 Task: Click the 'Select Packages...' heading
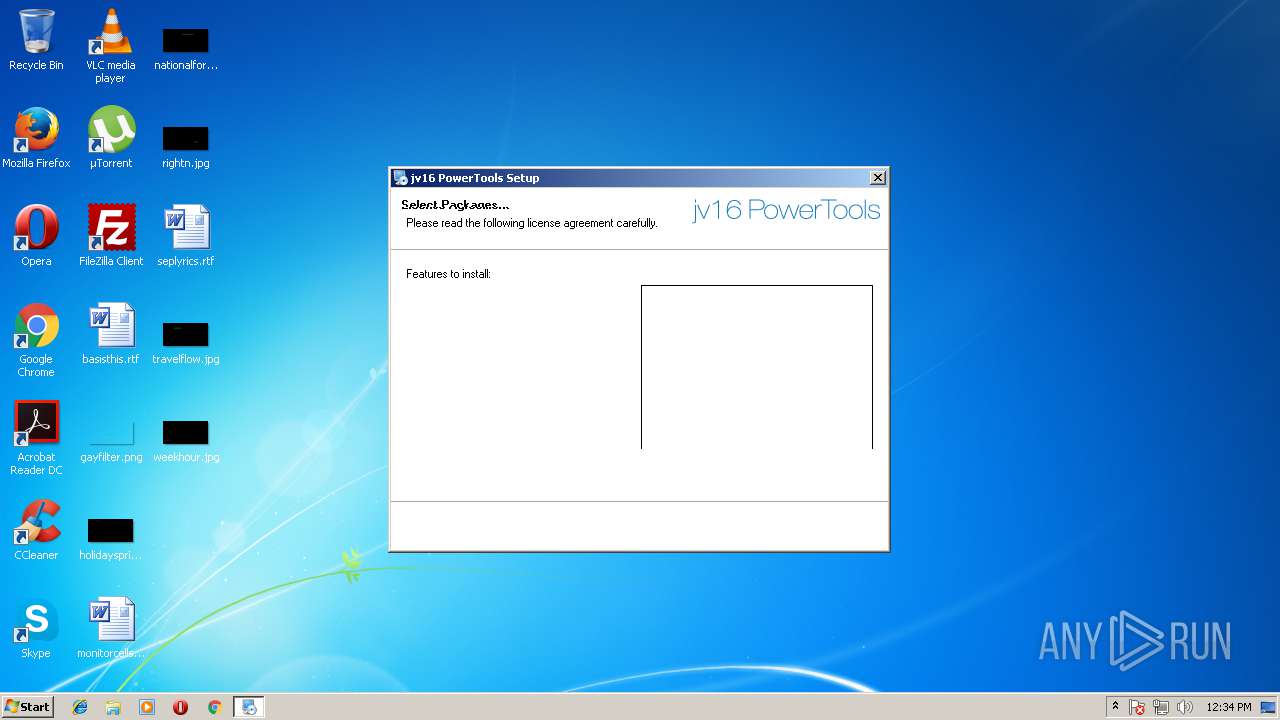point(455,205)
